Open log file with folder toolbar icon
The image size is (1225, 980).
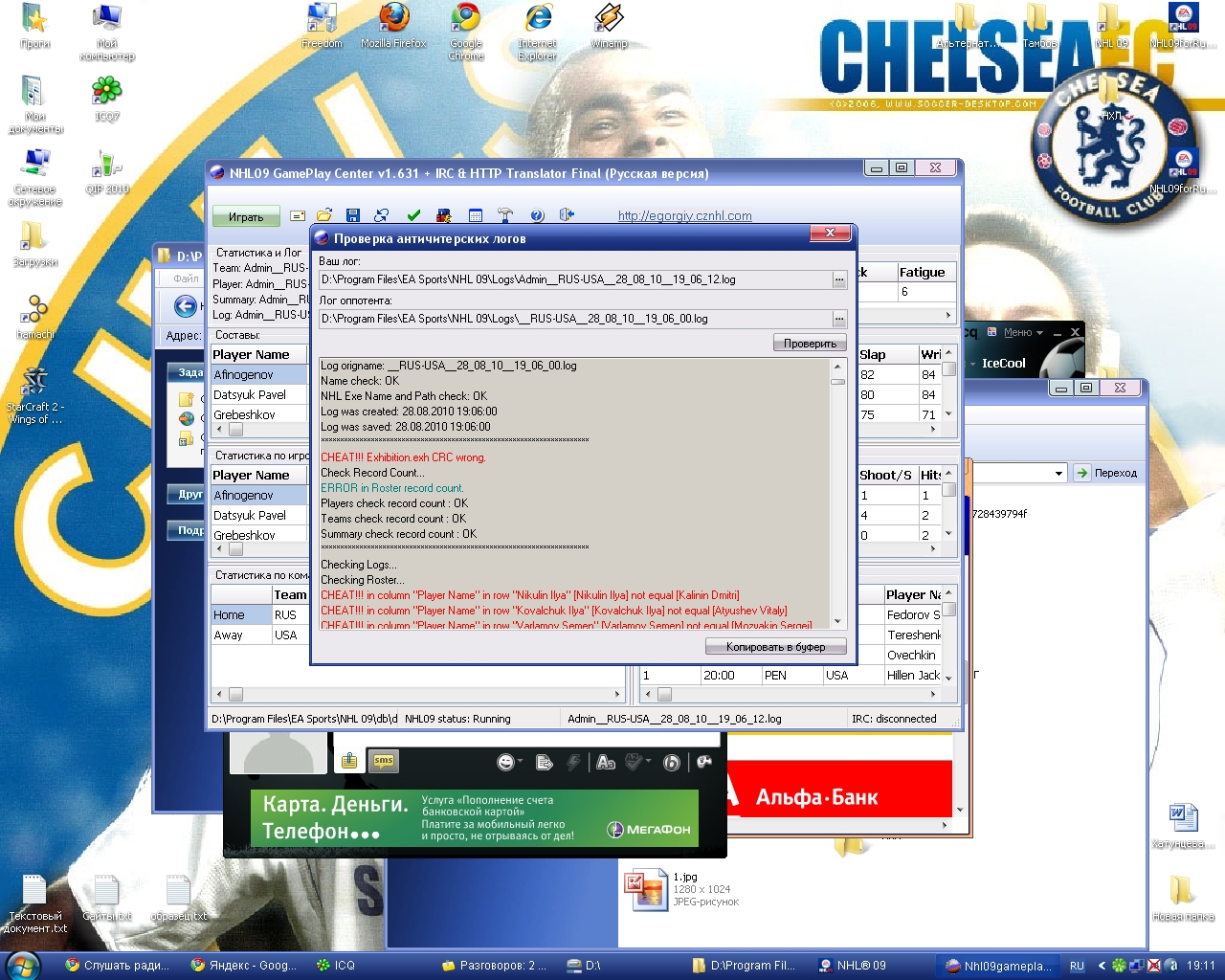coord(324,215)
